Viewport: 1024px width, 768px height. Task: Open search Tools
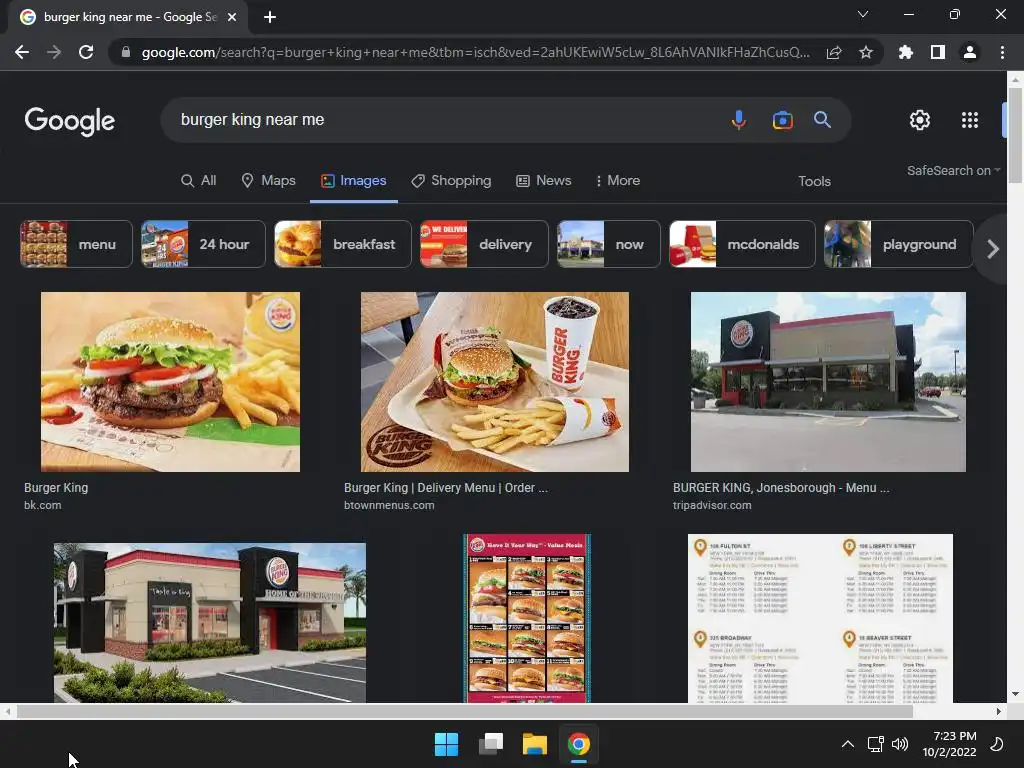[814, 182]
